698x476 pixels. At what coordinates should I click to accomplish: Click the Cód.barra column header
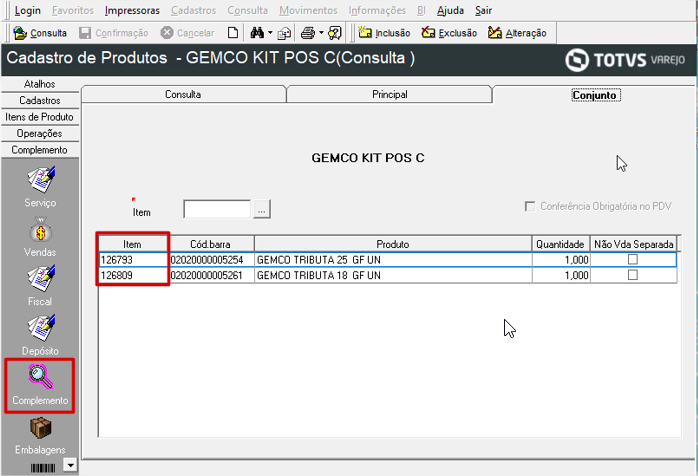[x=211, y=244]
